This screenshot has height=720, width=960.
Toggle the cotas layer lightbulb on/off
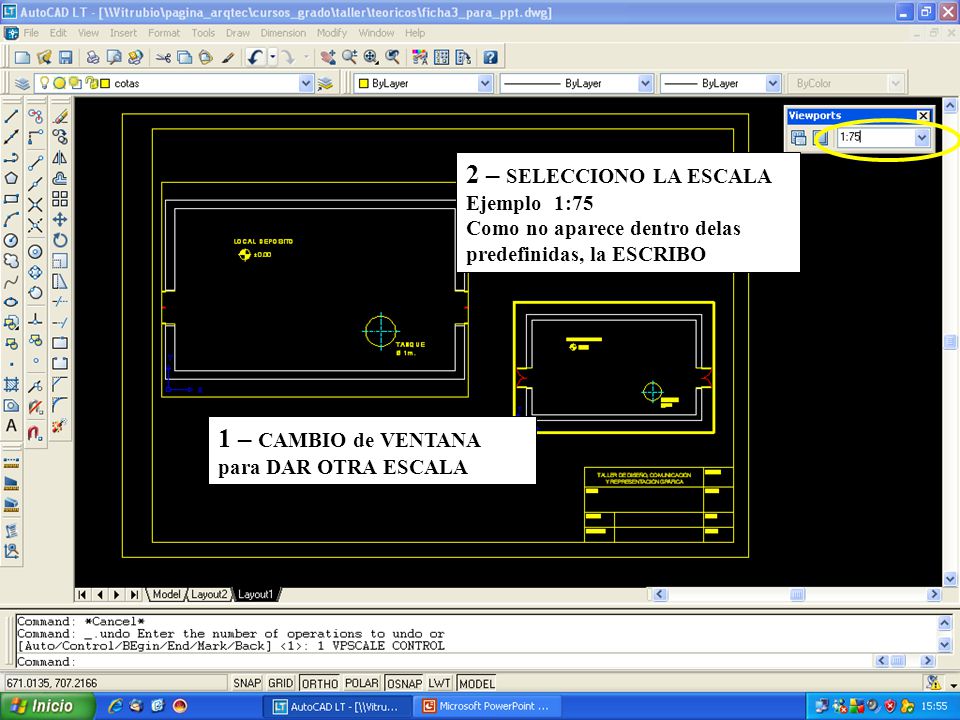tap(44, 83)
